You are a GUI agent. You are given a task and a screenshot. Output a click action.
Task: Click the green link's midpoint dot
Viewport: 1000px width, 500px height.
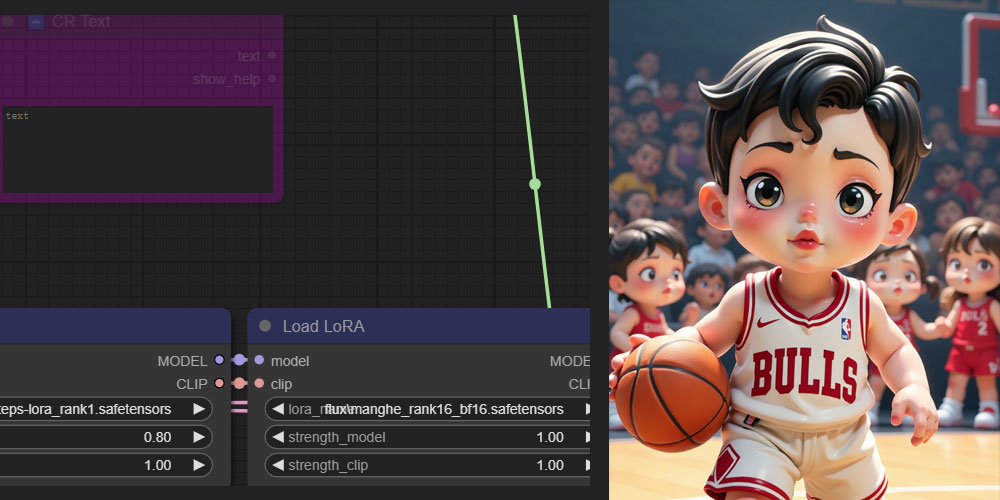tap(535, 184)
